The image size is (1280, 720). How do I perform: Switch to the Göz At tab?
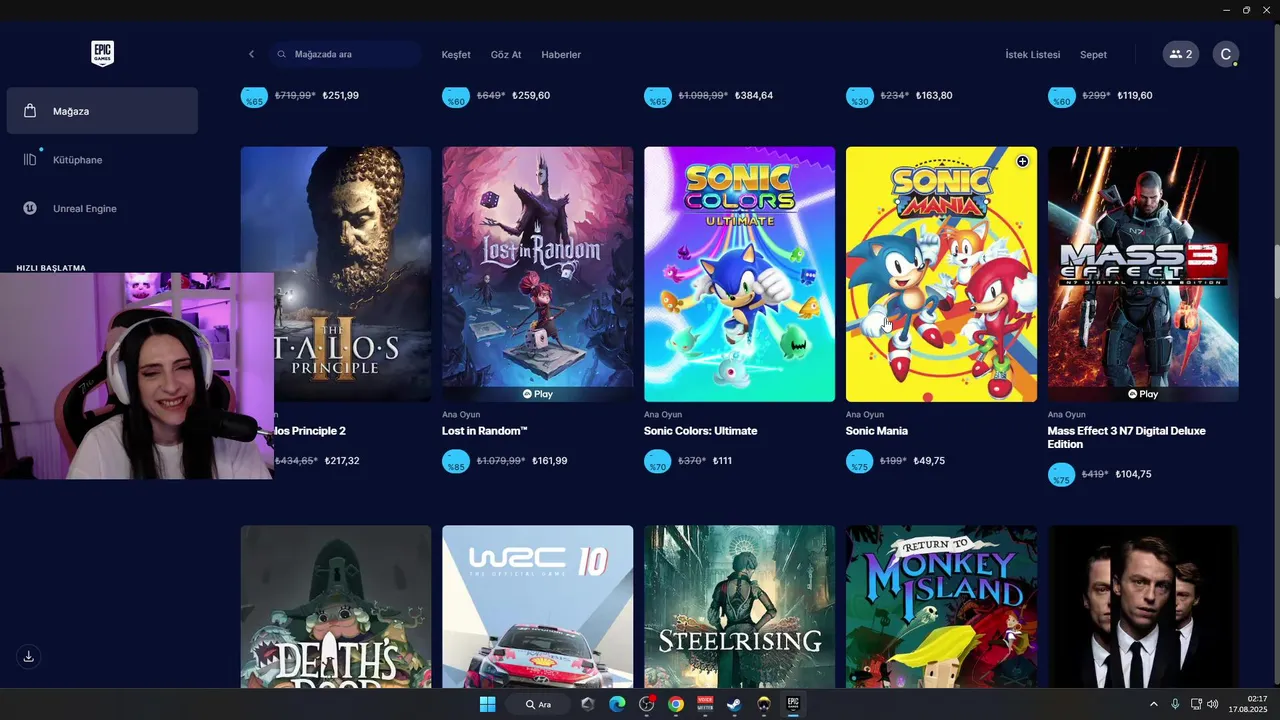(506, 55)
